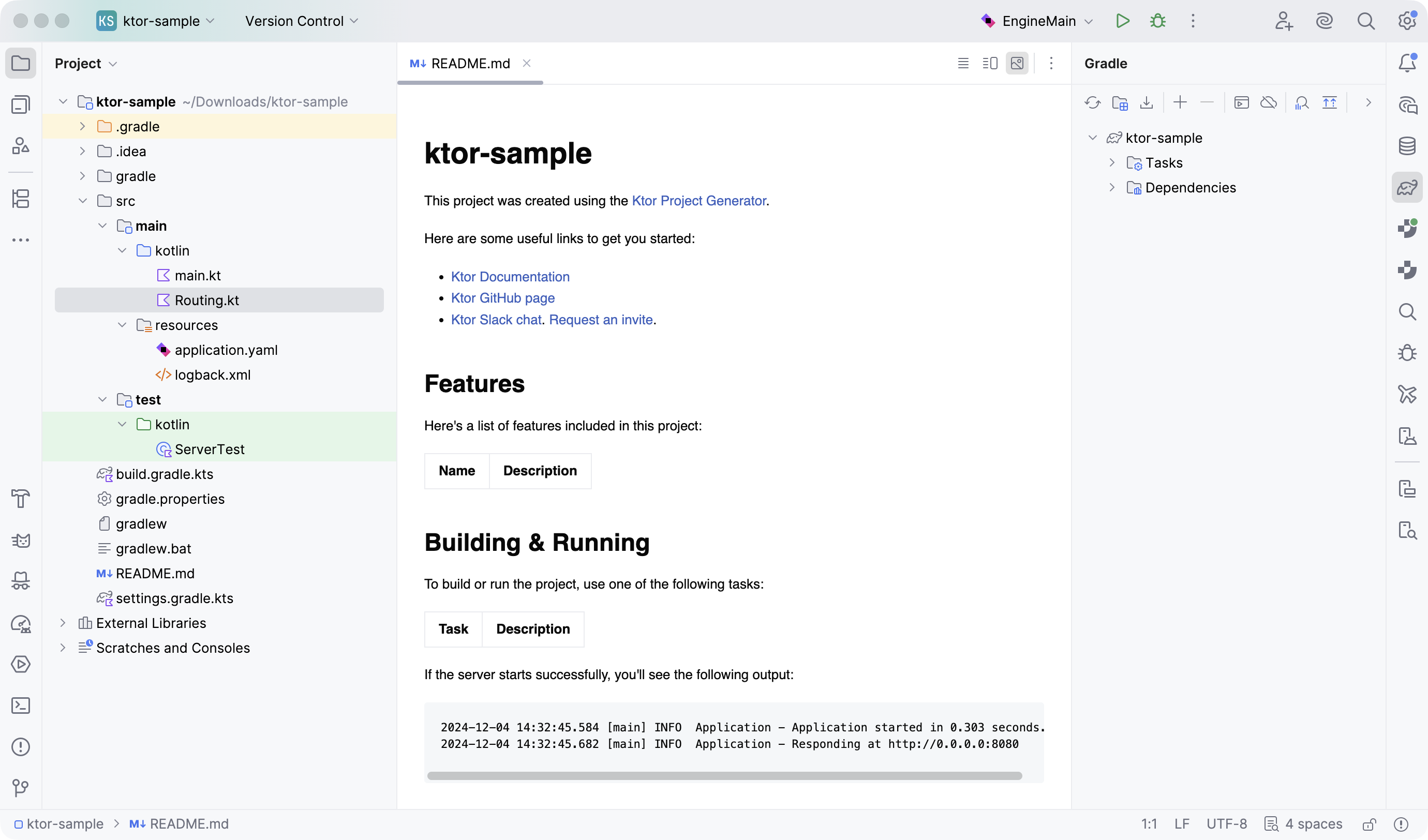The image size is (1428, 840).
Task: Click the UTF-8 encoding indicator
Action: [1226, 824]
